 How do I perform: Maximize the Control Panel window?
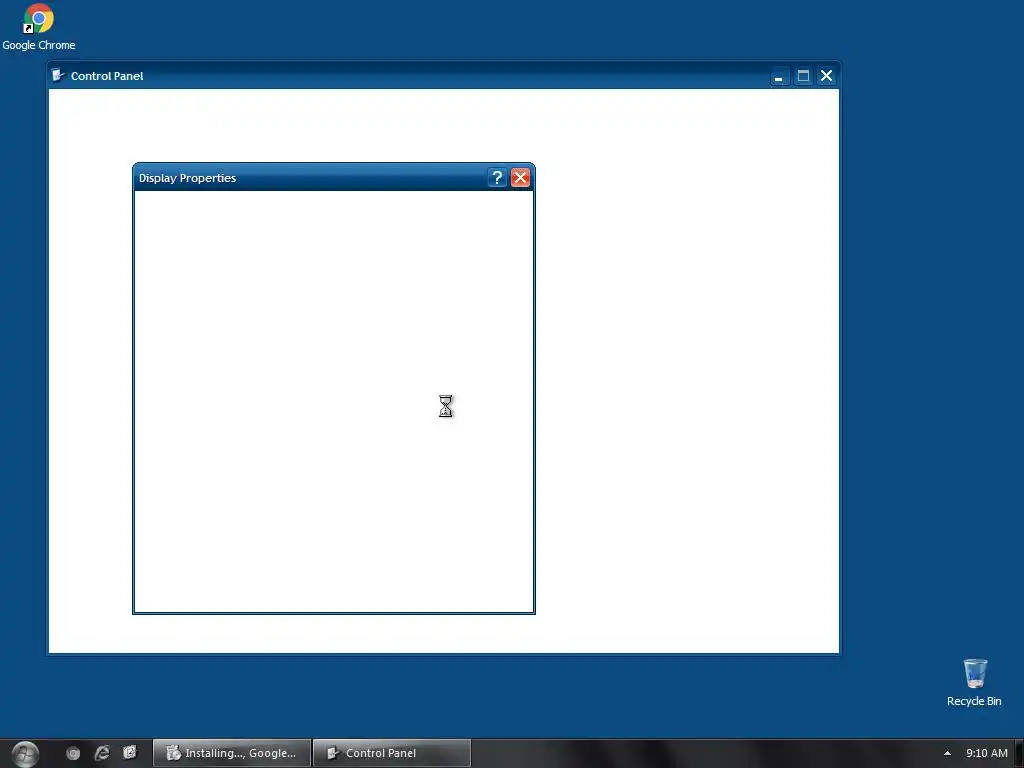pos(803,76)
